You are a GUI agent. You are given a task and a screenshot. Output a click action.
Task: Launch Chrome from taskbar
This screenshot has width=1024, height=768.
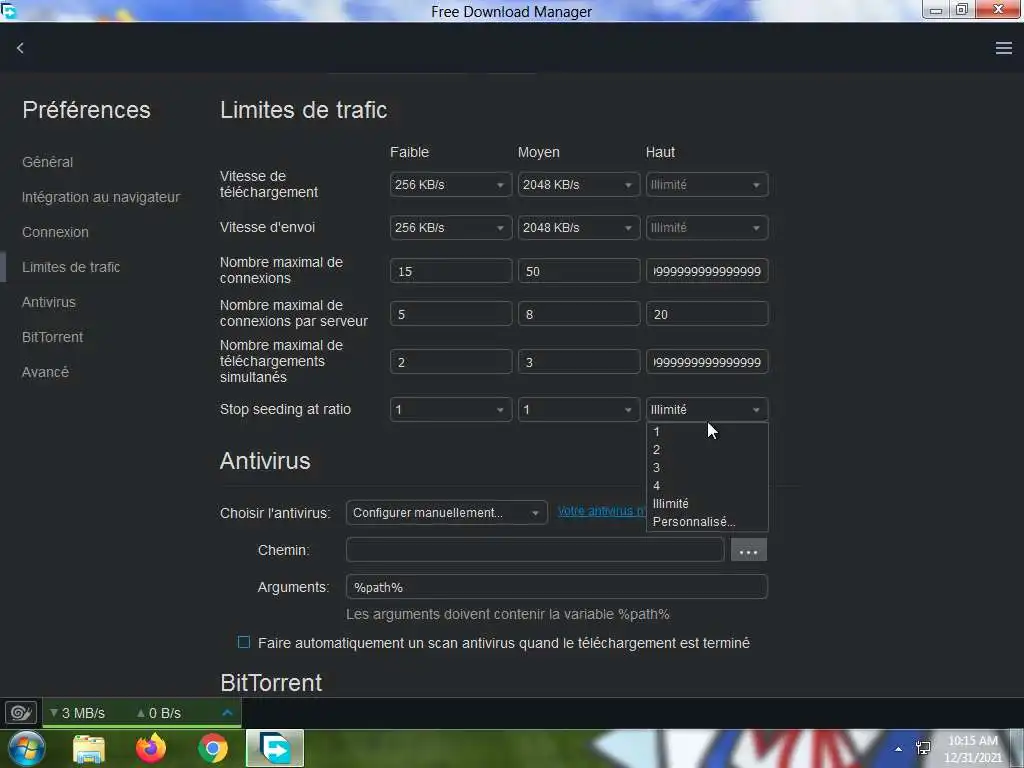(213, 748)
